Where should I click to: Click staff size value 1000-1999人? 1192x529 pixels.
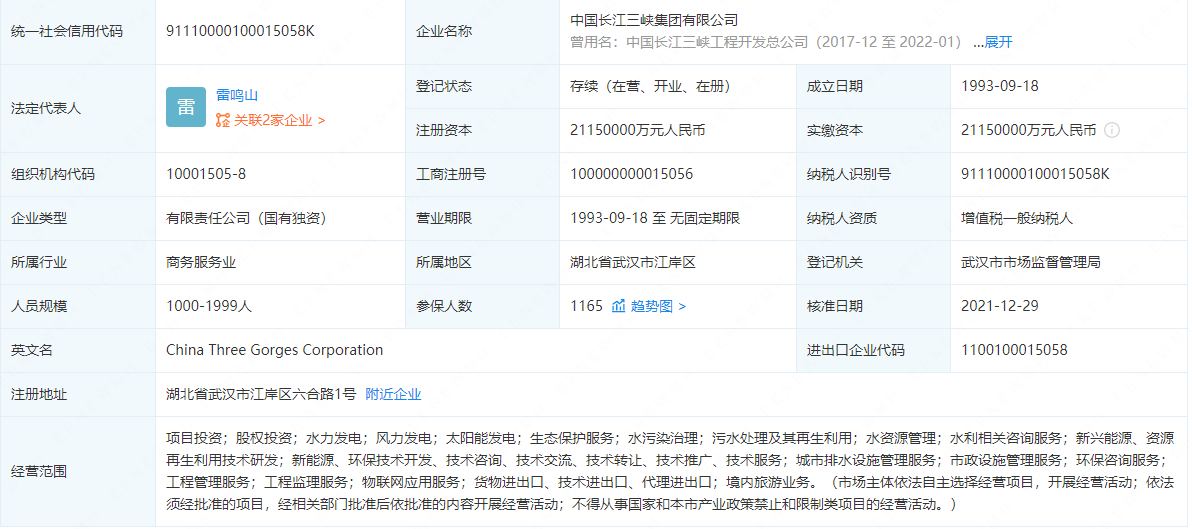(x=209, y=307)
